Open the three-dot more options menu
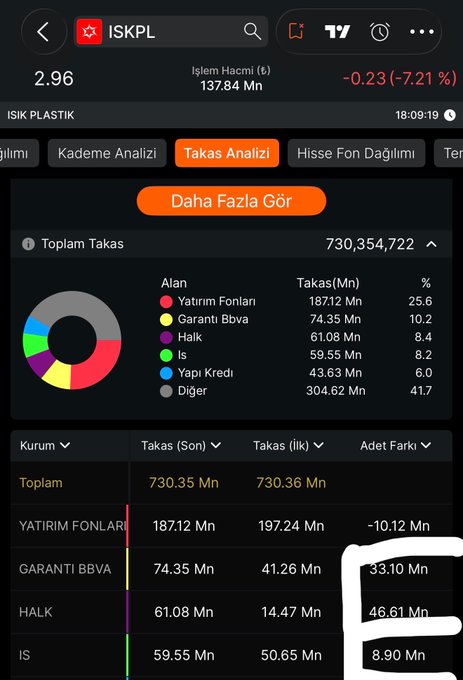This screenshot has width=463, height=680. pos(421,32)
